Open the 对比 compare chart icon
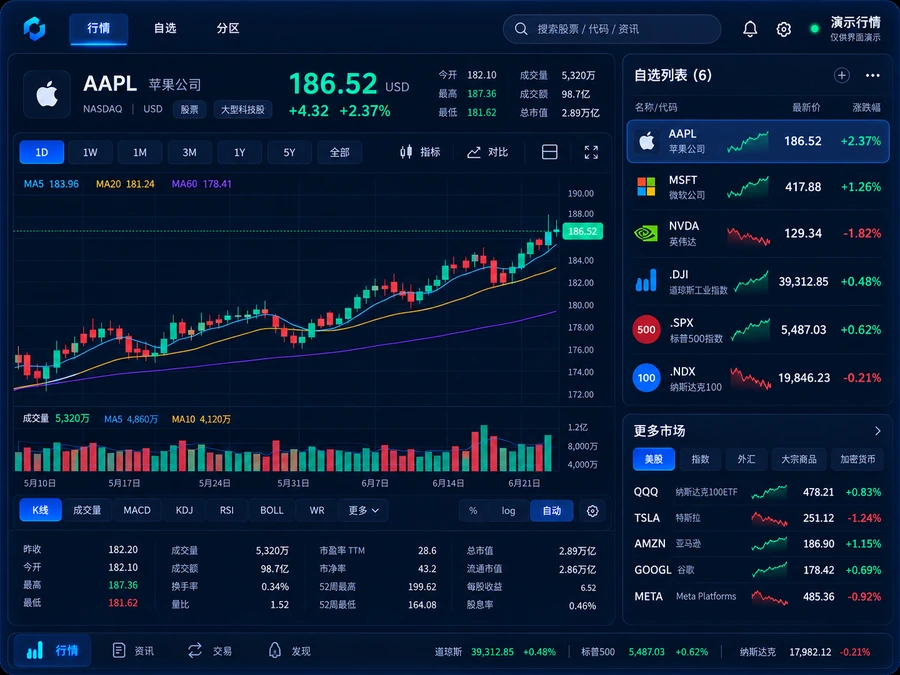The image size is (900, 675). [x=474, y=152]
